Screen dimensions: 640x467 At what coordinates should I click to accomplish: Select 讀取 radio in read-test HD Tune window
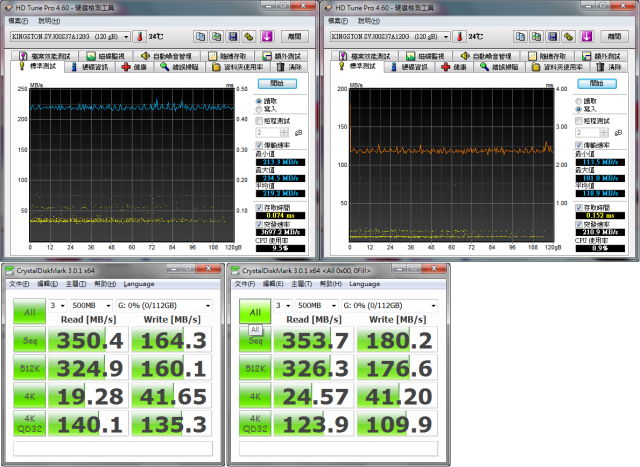point(259,101)
